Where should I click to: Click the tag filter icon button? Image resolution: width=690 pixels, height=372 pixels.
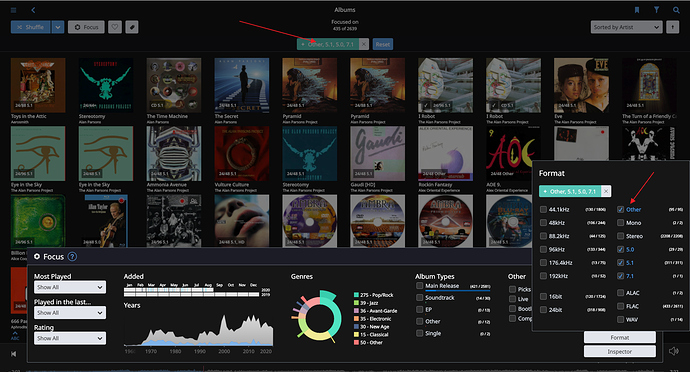click(132, 27)
